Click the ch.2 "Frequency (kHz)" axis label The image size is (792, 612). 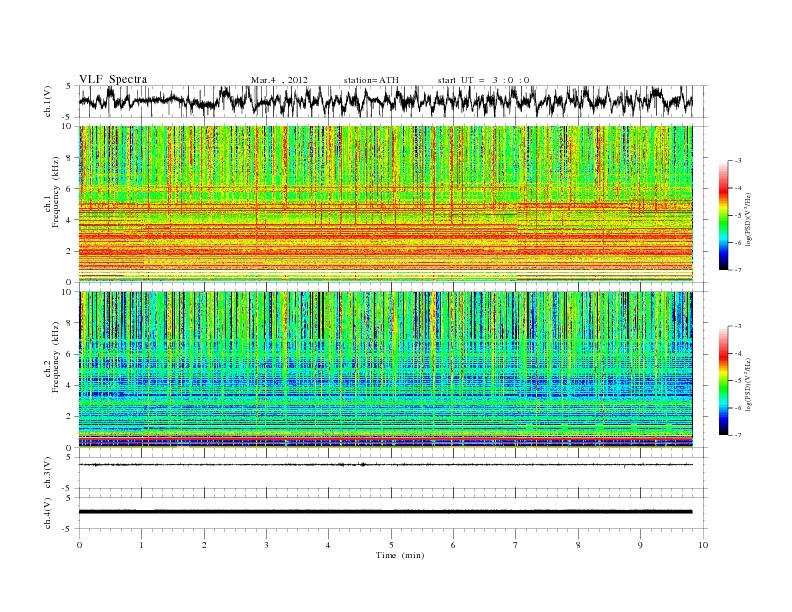[56, 356]
